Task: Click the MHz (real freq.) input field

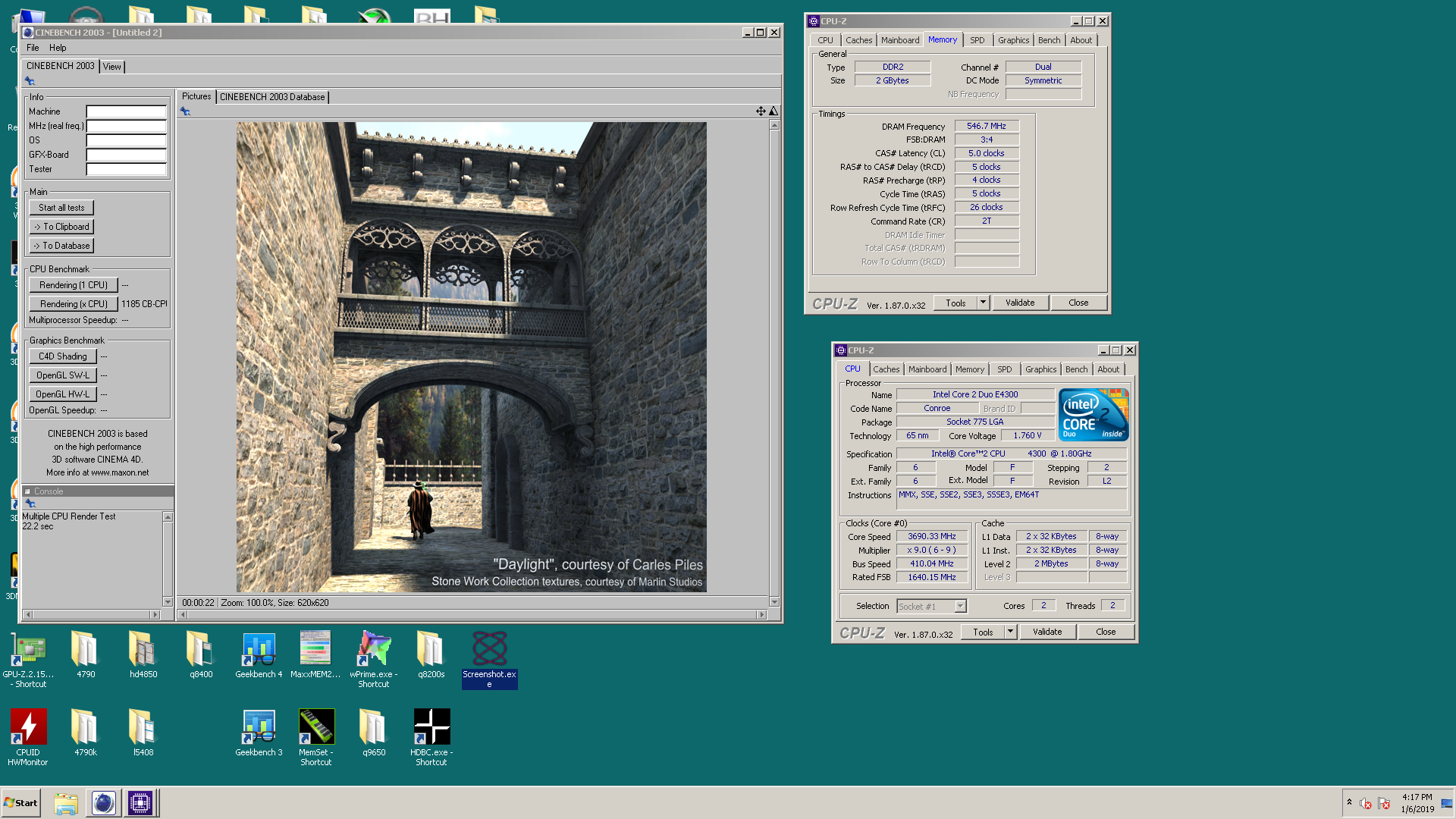Action: [x=126, y=126]
